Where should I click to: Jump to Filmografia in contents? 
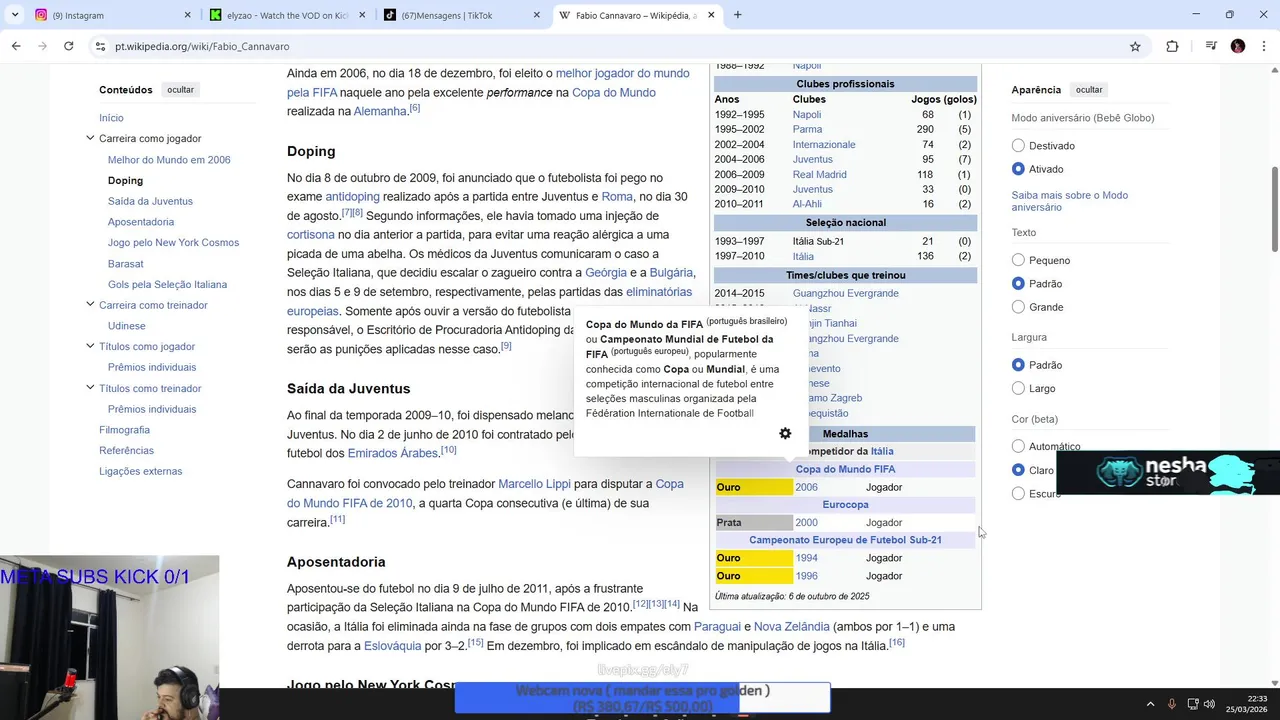tap(124, 430)
